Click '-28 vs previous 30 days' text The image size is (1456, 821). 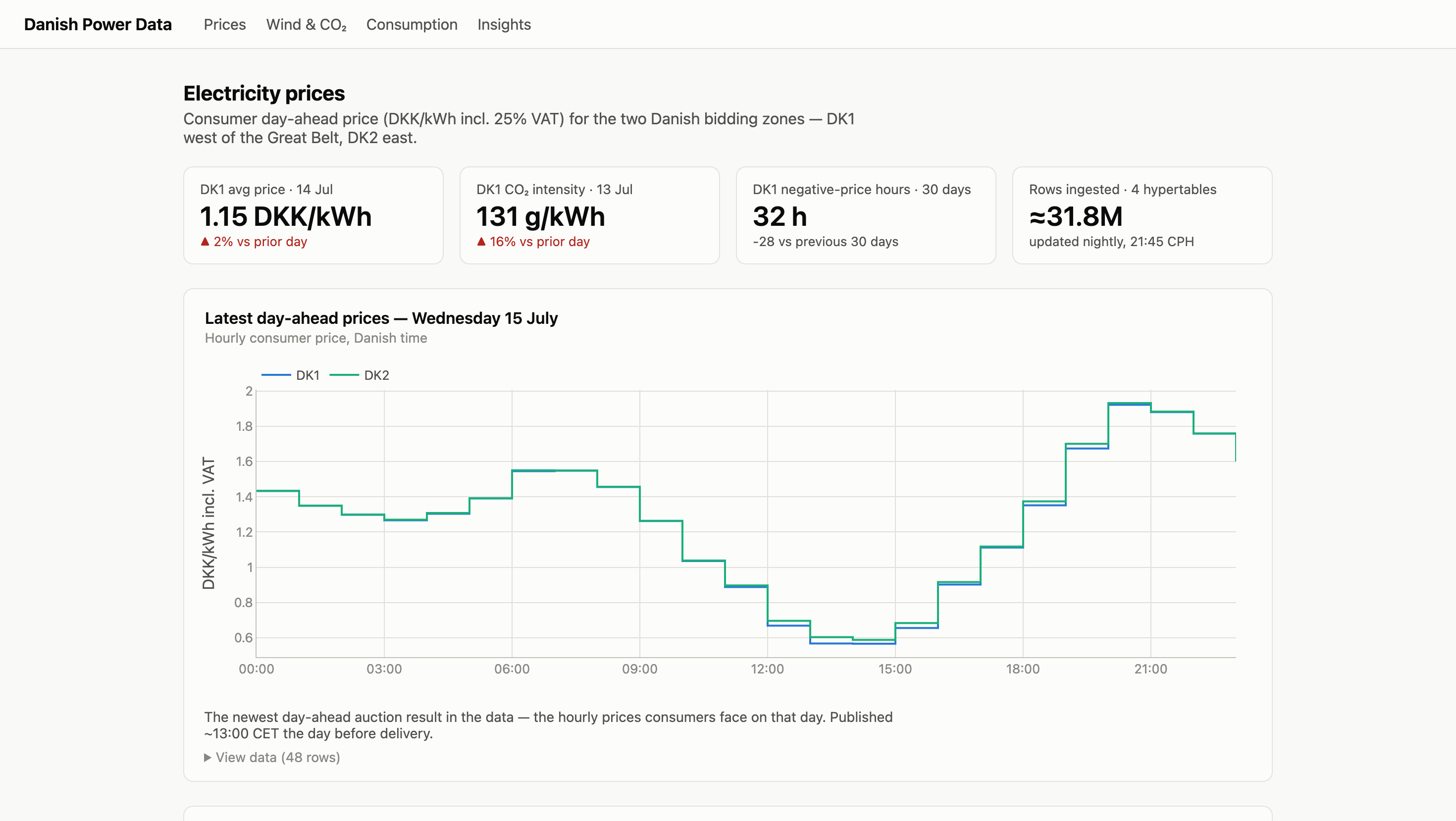(x=825, y=241)
